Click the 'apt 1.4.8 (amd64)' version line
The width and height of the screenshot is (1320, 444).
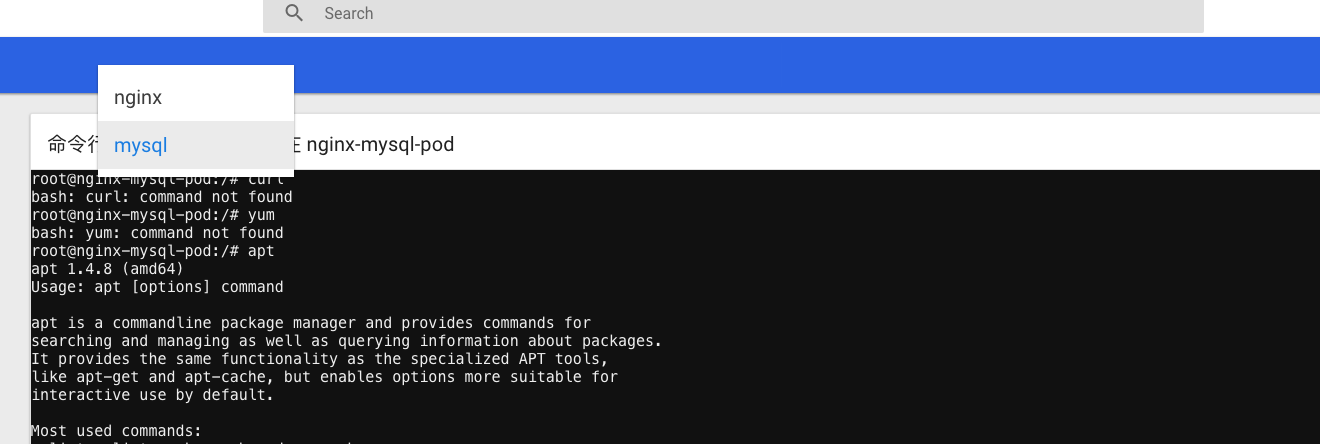[x=107, y=269]
